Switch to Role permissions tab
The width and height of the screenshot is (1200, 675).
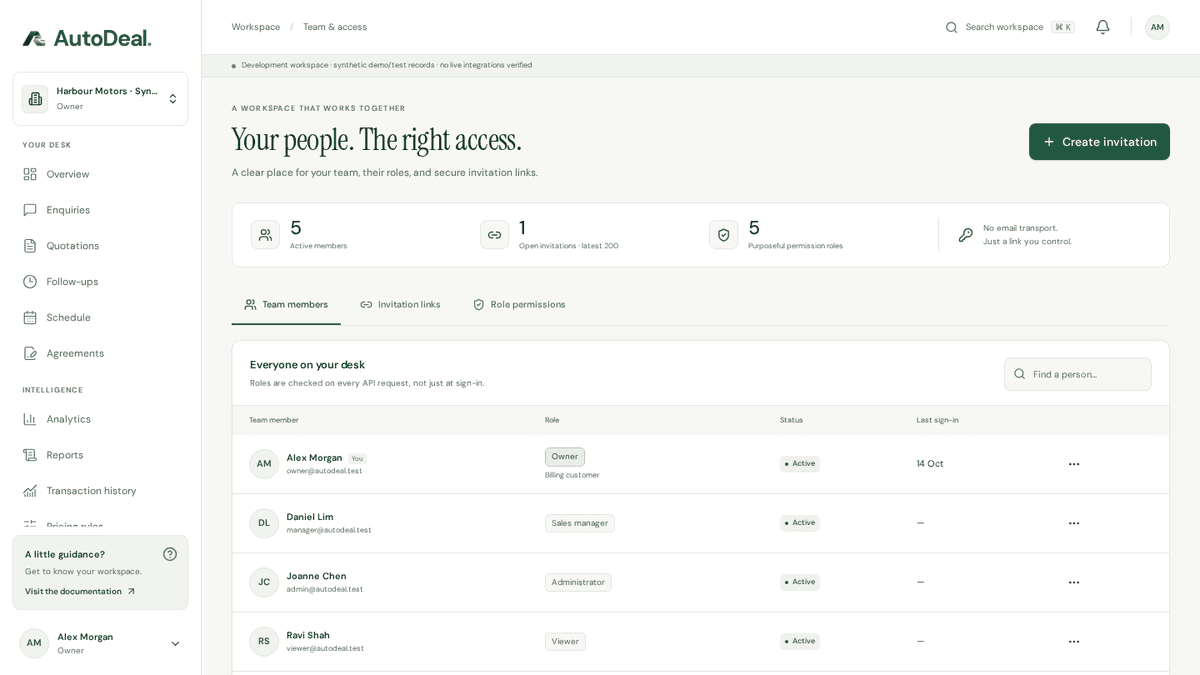click(519, 305)
